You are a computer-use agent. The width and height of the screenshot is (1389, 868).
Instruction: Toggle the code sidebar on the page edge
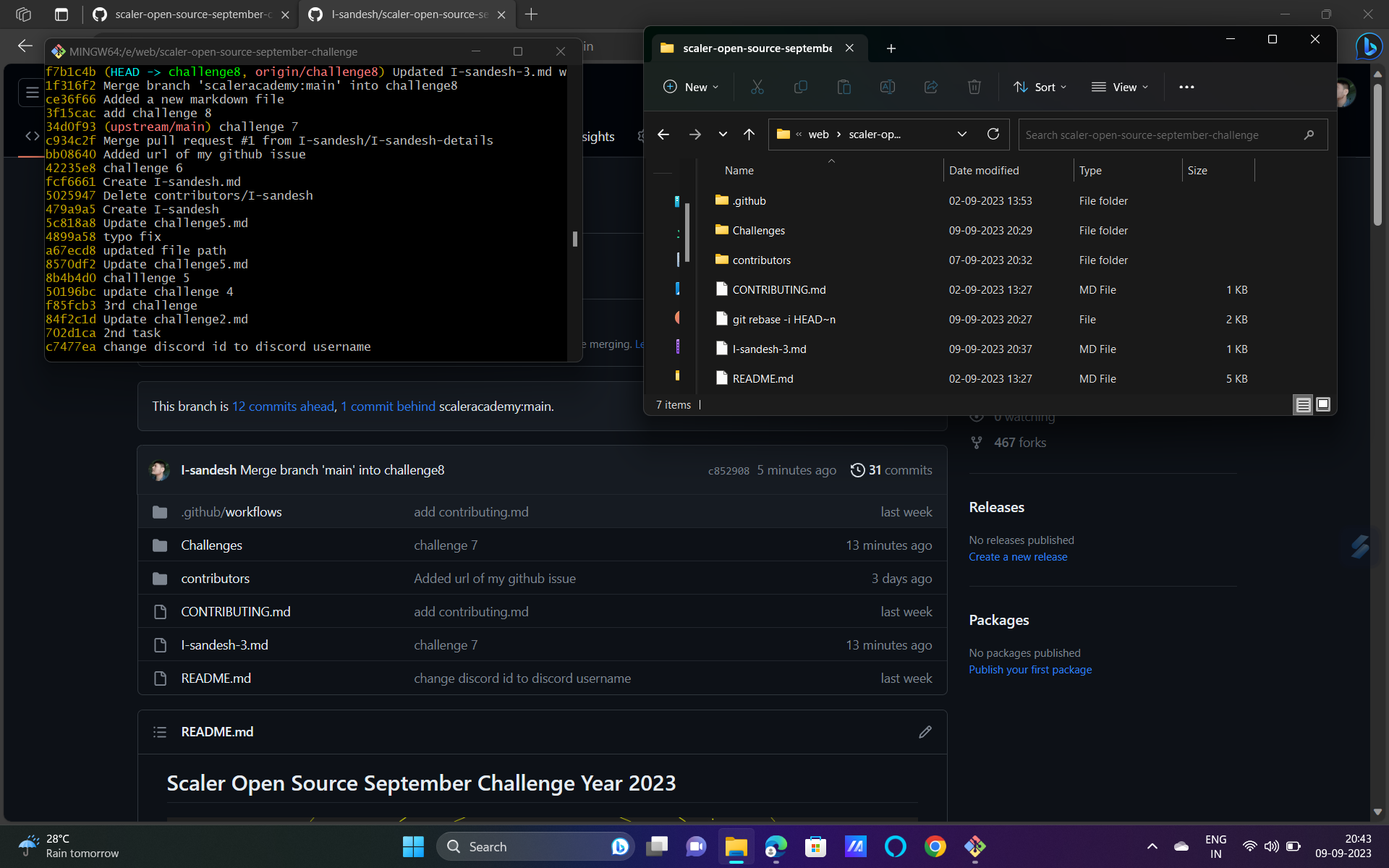pyautogui.click(x=33, y=135)
